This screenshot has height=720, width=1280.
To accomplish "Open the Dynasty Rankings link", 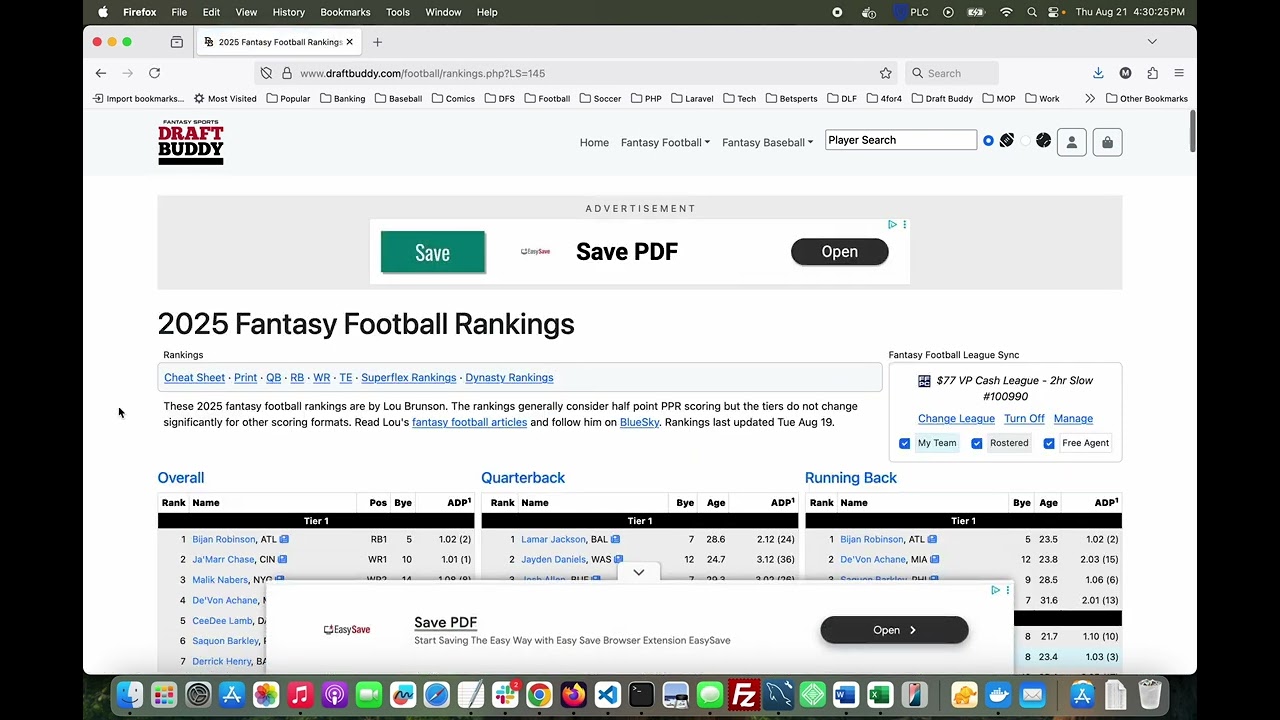I will pyautogui.click(x=509, y=378).
